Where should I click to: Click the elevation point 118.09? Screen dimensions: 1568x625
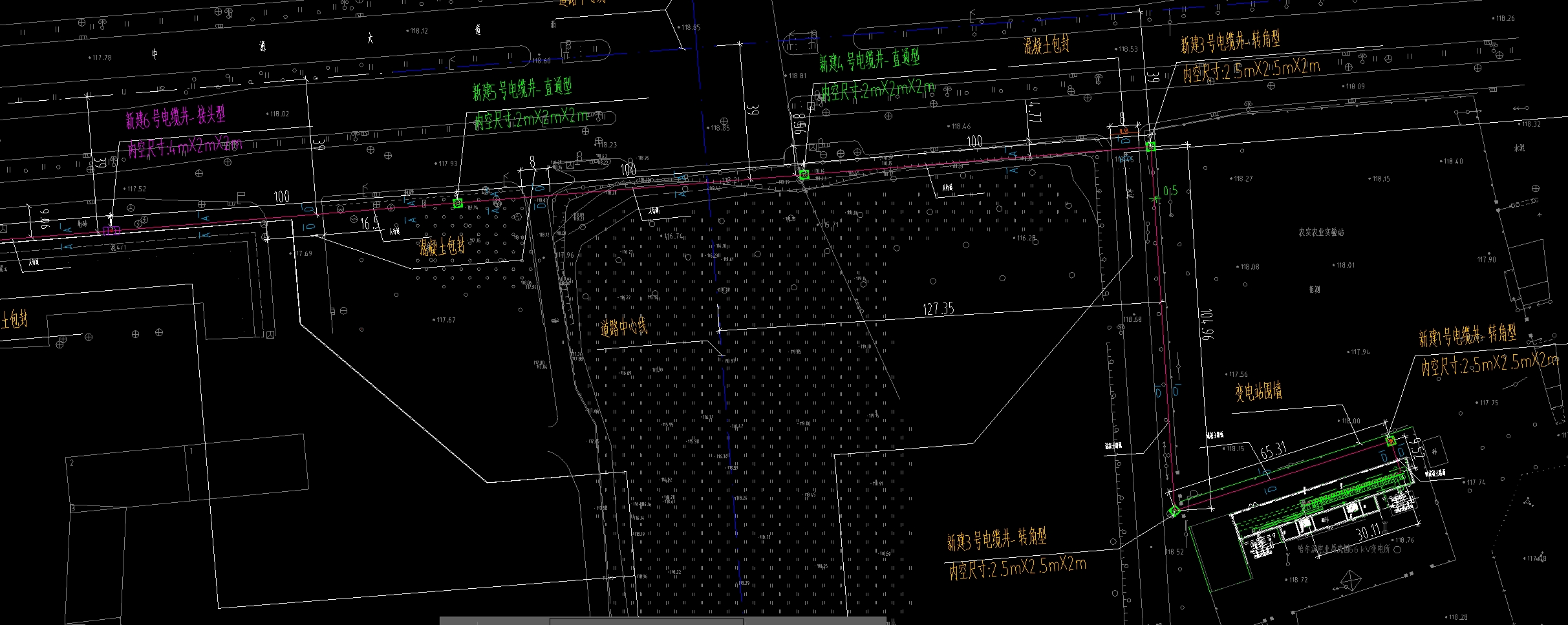click(x=1353, y=86)
